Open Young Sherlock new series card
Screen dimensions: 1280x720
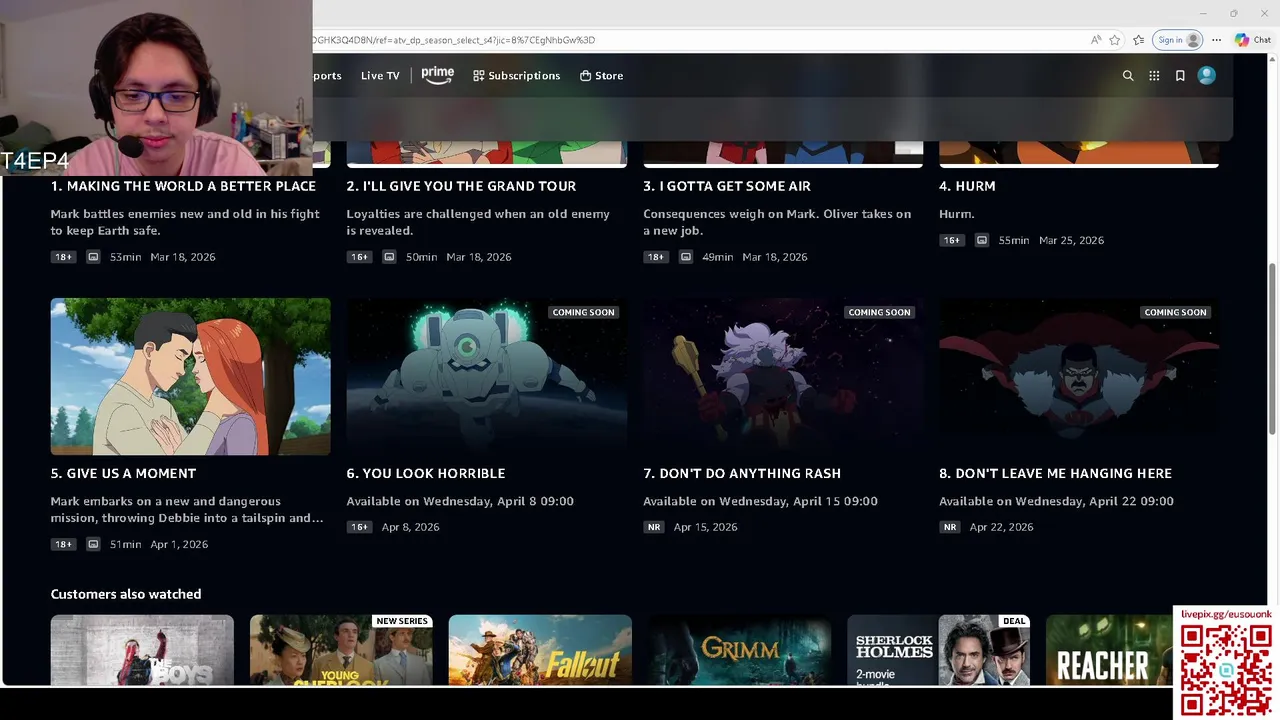pos(341,650)
